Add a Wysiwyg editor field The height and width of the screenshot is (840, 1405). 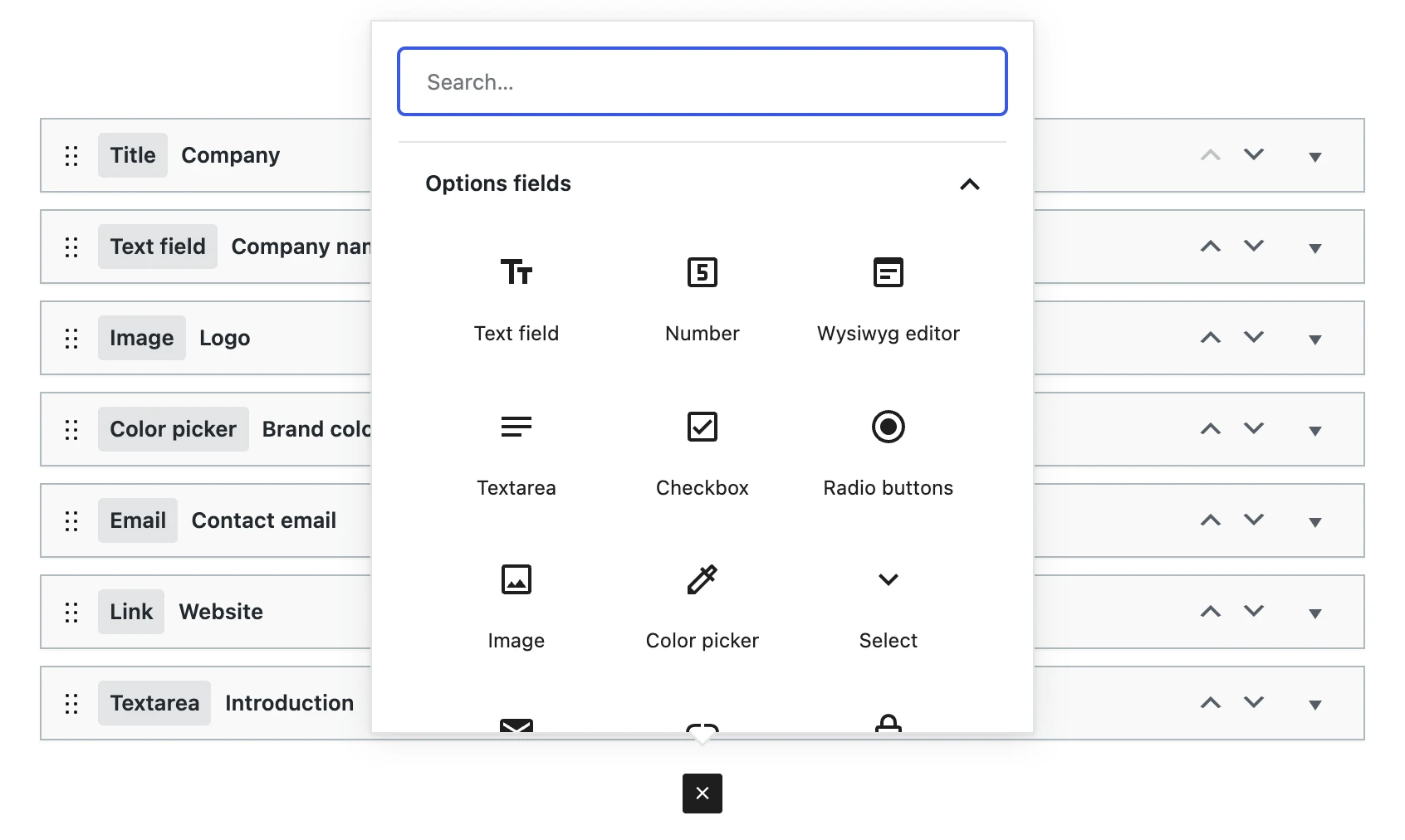[889, 300]
